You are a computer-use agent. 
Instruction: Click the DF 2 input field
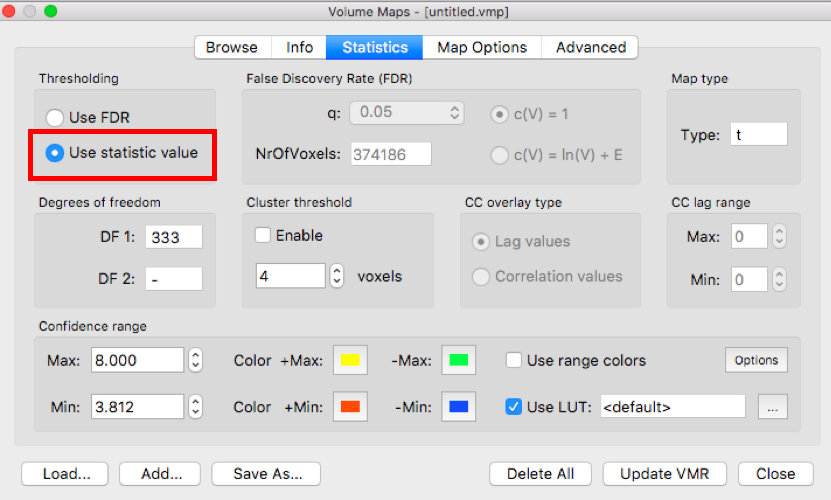[x=174, y=278]
